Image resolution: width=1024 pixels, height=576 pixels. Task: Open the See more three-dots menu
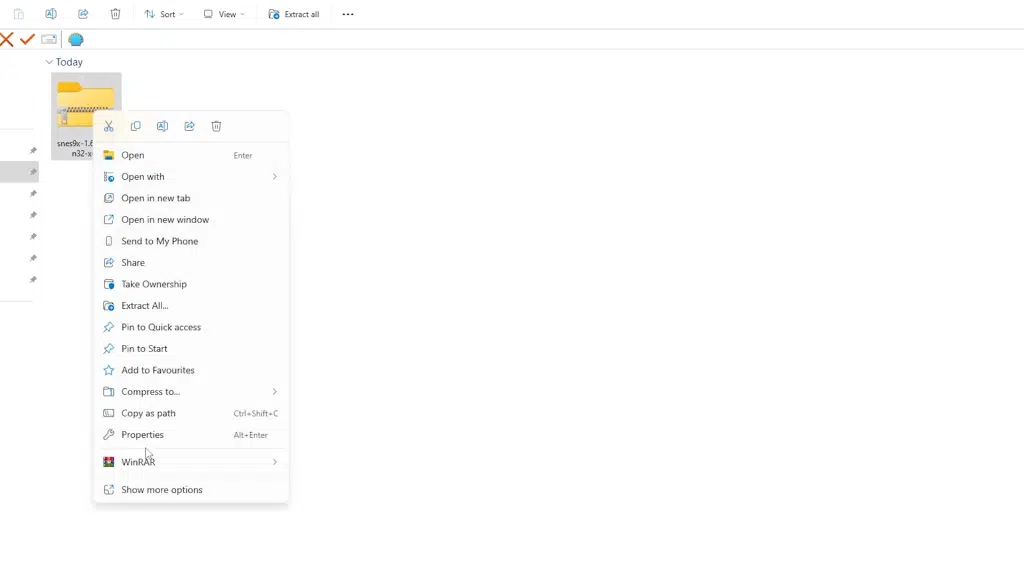pos(348,14)
